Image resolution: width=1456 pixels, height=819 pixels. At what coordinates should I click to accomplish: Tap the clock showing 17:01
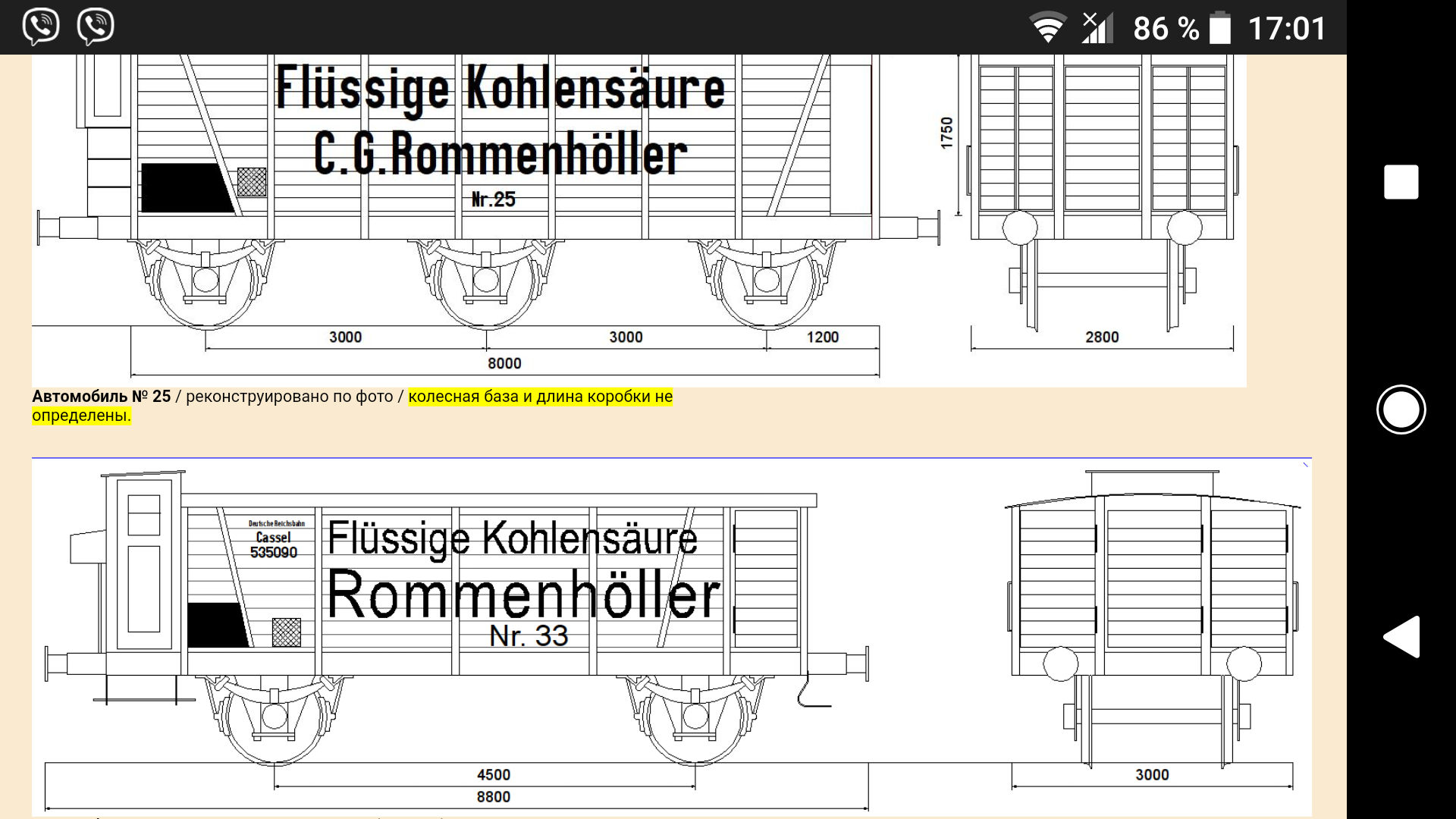click(1287, 29)
